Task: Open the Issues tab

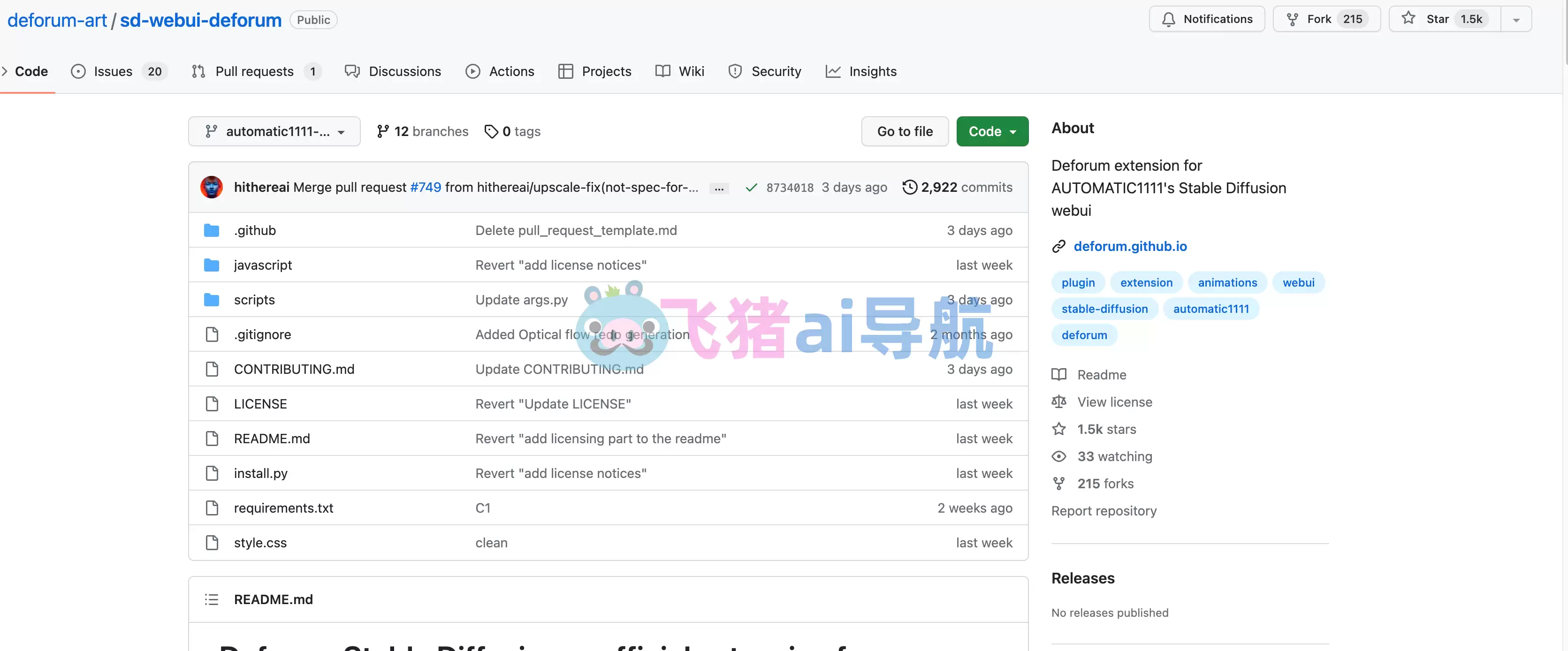Action: coord(119,71)
